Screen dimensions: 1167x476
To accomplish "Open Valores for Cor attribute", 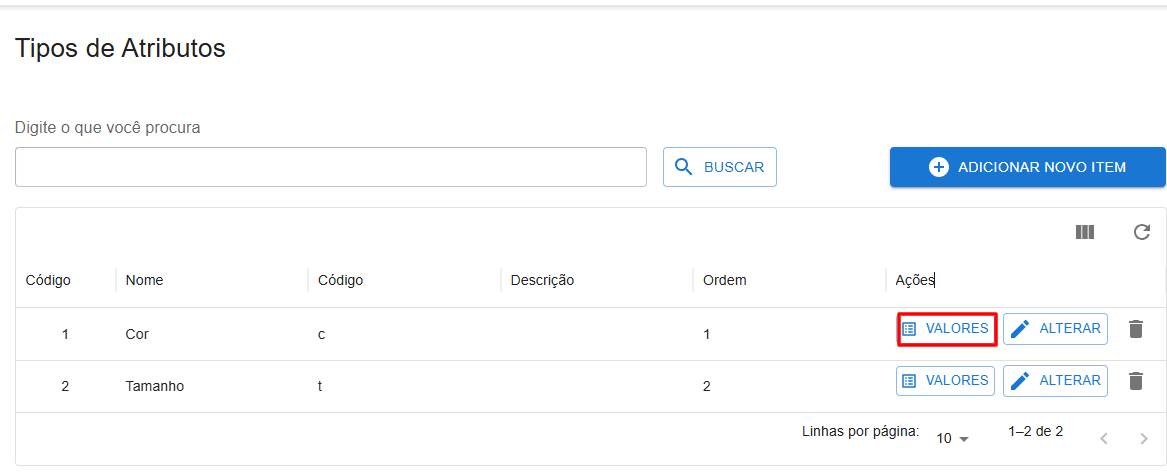I will [946, 329].
